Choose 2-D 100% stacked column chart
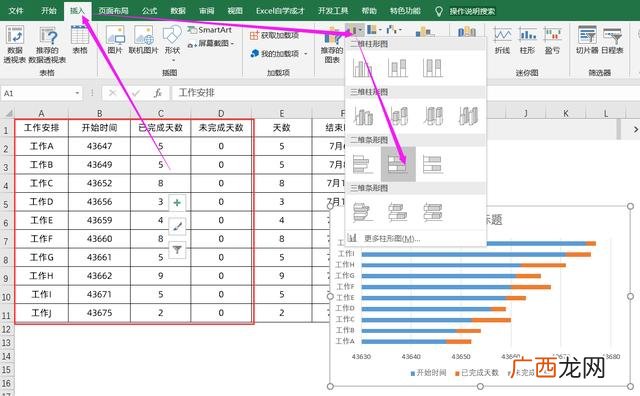The width and height of the screenshot is (640, 396). point(433,68)
